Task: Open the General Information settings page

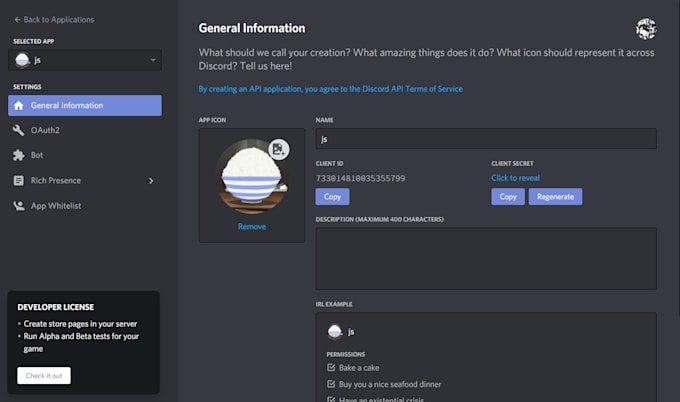Action: (85, 105)
